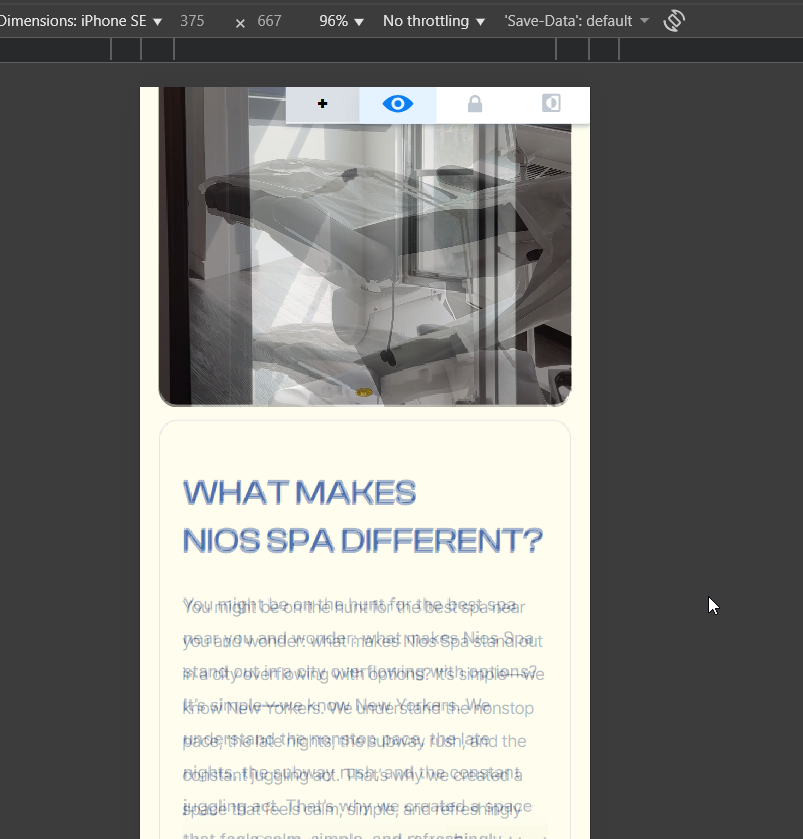Click the paragraph line beginning 'You might be on the hunt'

pyautogui.click(x=354, y=607)
